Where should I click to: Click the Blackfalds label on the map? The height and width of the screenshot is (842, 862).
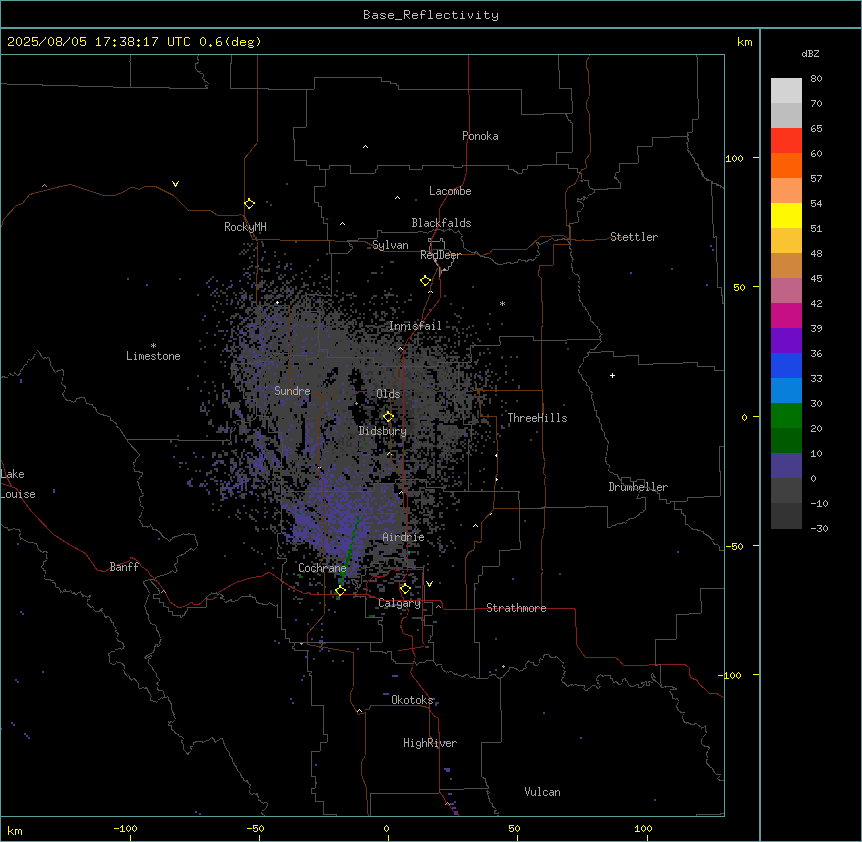coord(441,223)
